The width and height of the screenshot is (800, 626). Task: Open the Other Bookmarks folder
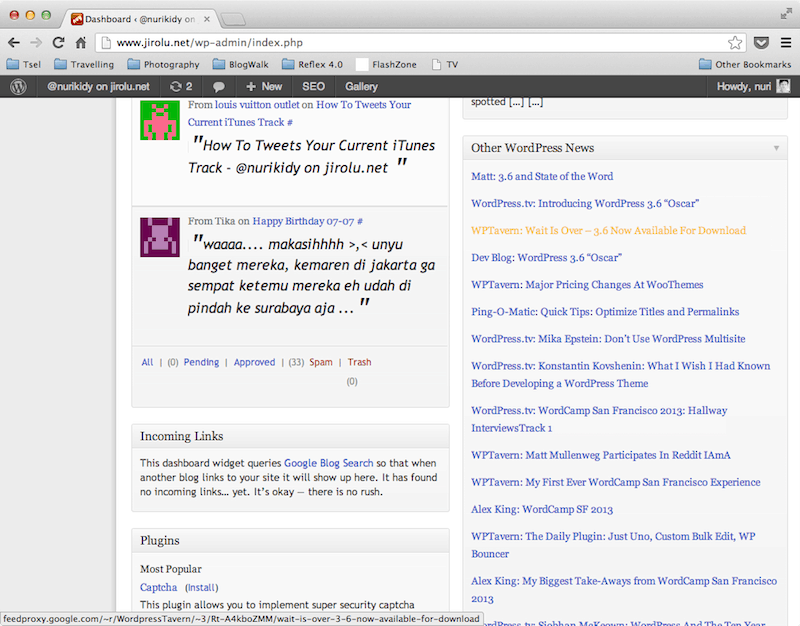[x=745, y=64]
